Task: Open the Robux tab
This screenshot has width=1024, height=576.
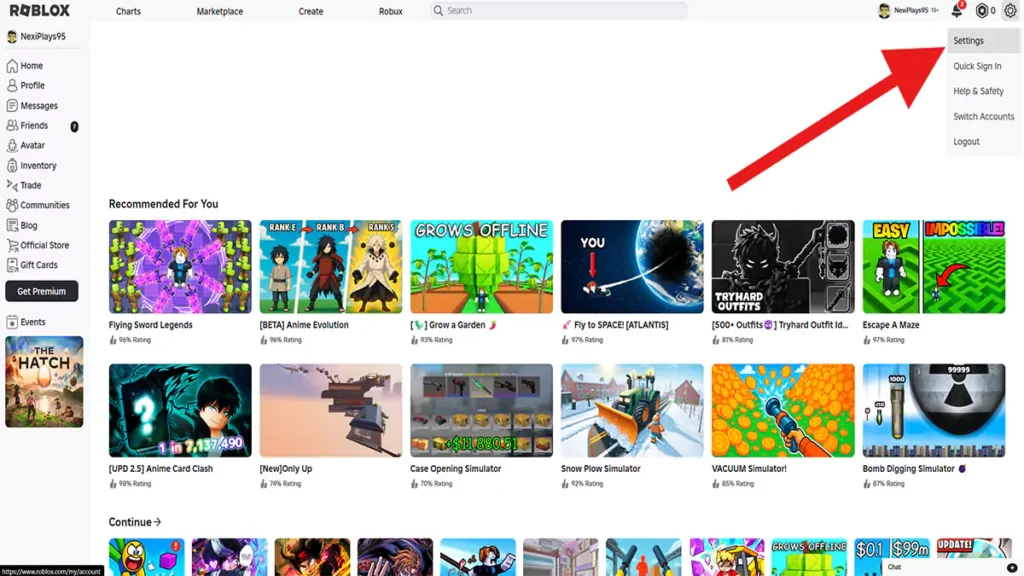Action: (x=391, y=11)
